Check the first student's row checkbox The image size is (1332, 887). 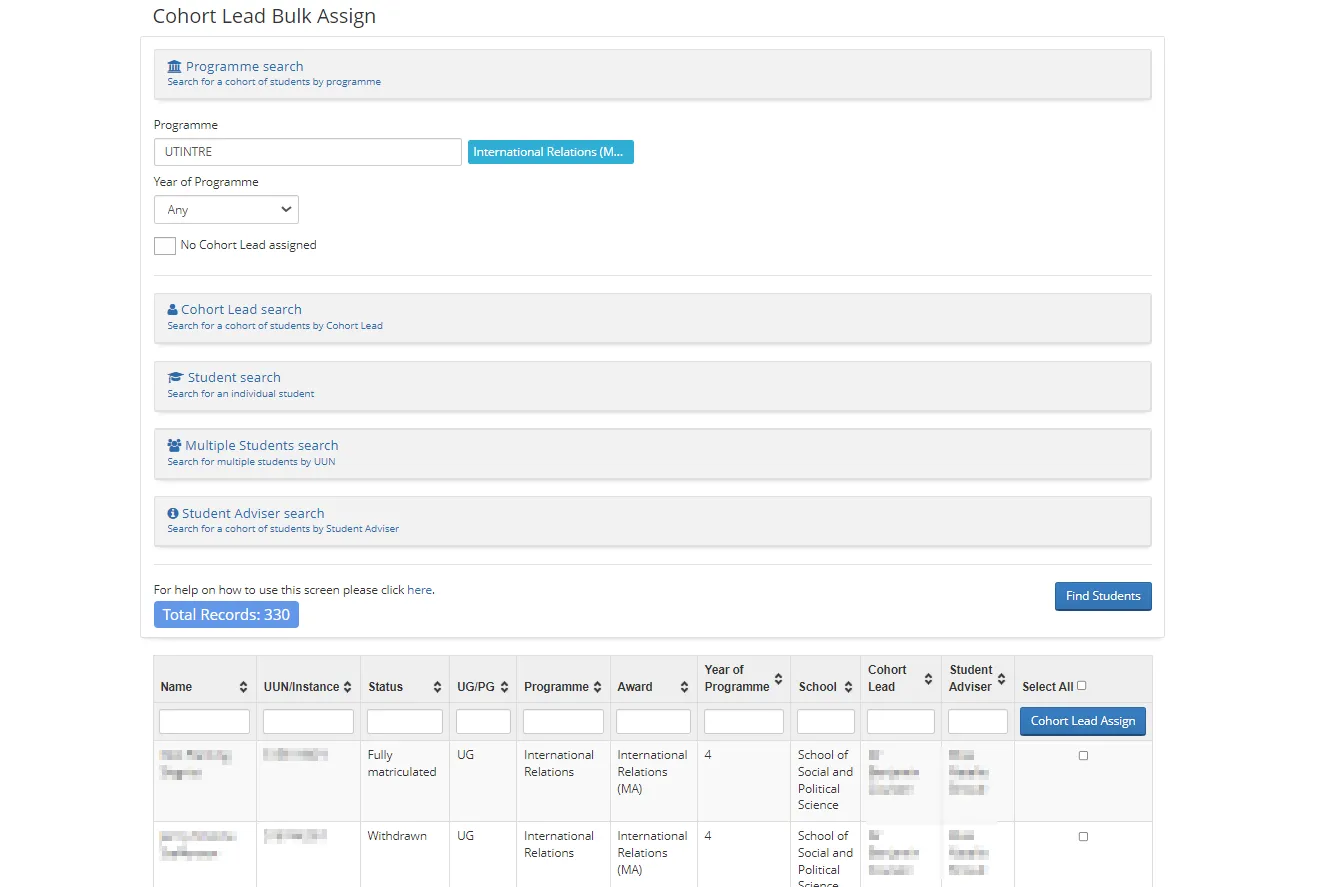pyautogui.click(x=1083, y=756)
